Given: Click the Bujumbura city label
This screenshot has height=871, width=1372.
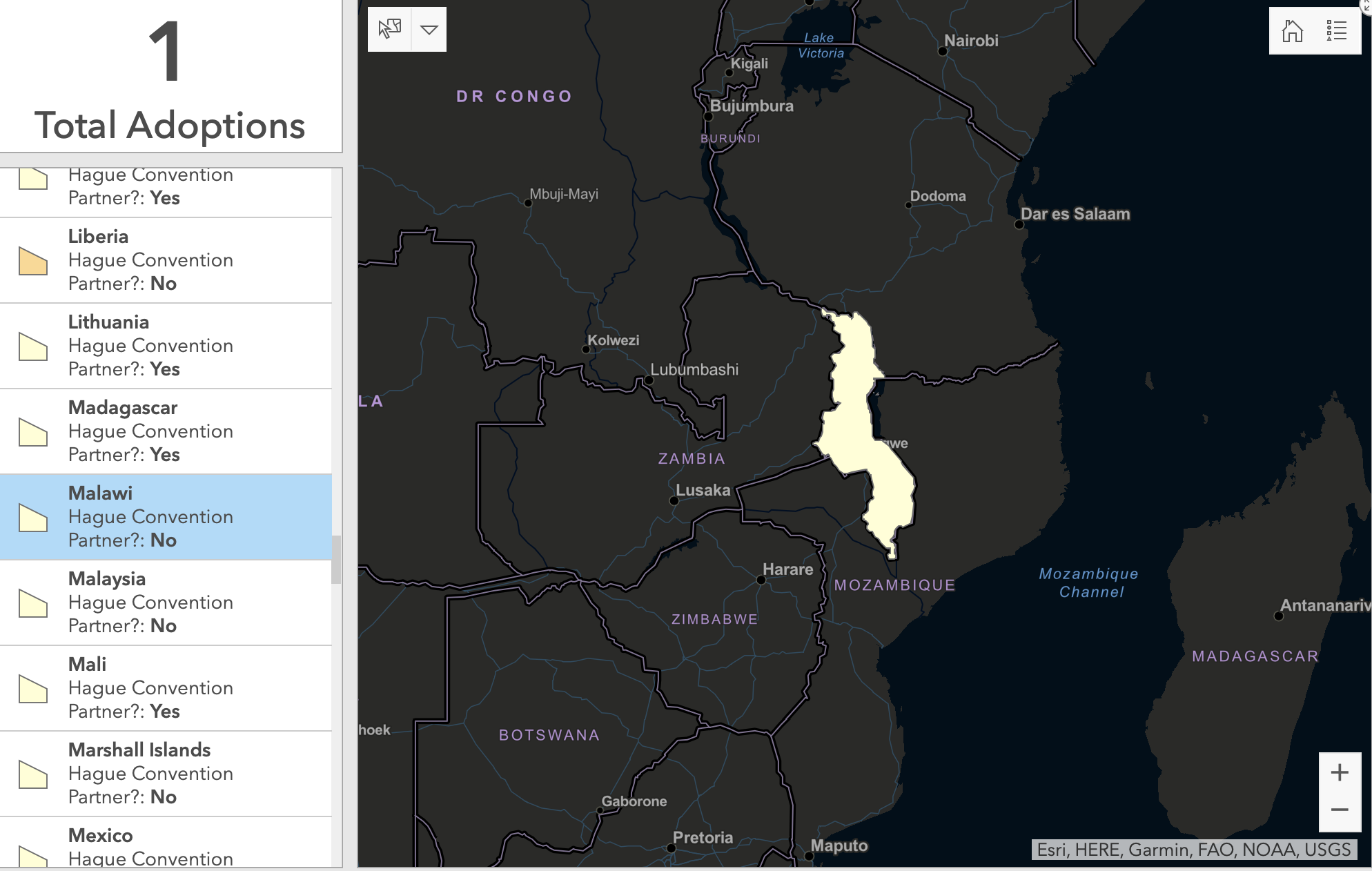Looking at the screenshot, I should [x=752, y=106].
